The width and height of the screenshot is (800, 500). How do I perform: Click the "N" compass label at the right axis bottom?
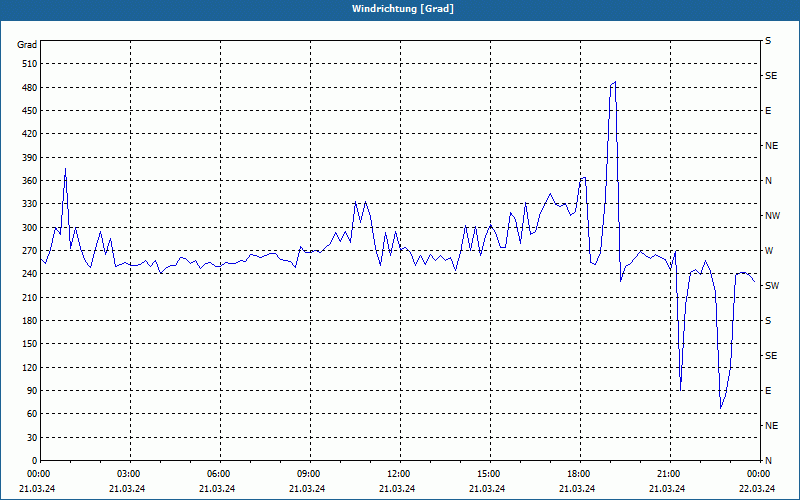(768, 461)
